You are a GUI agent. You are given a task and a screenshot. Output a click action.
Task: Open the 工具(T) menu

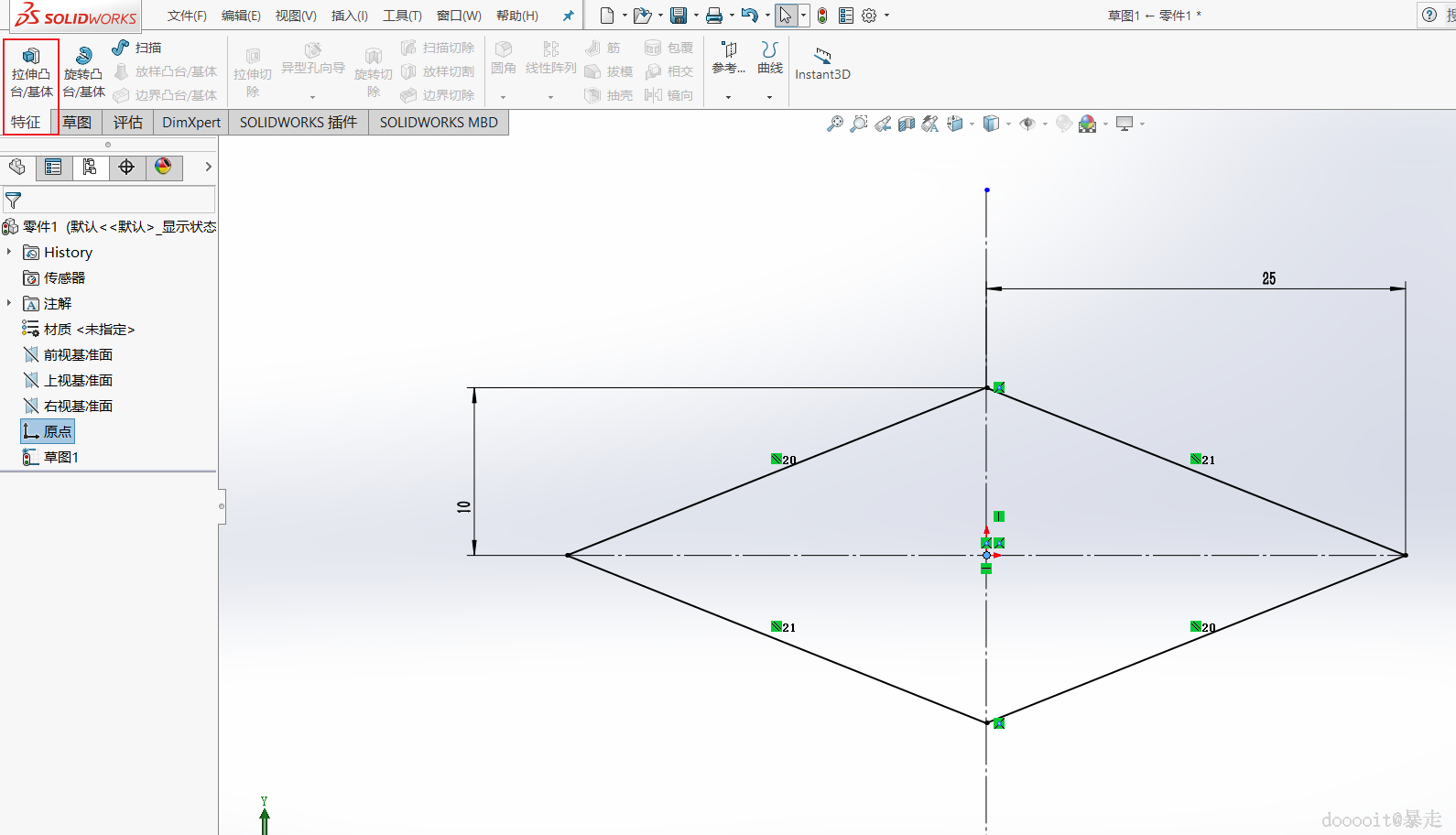pyautogui.click(x=402, y=16)
